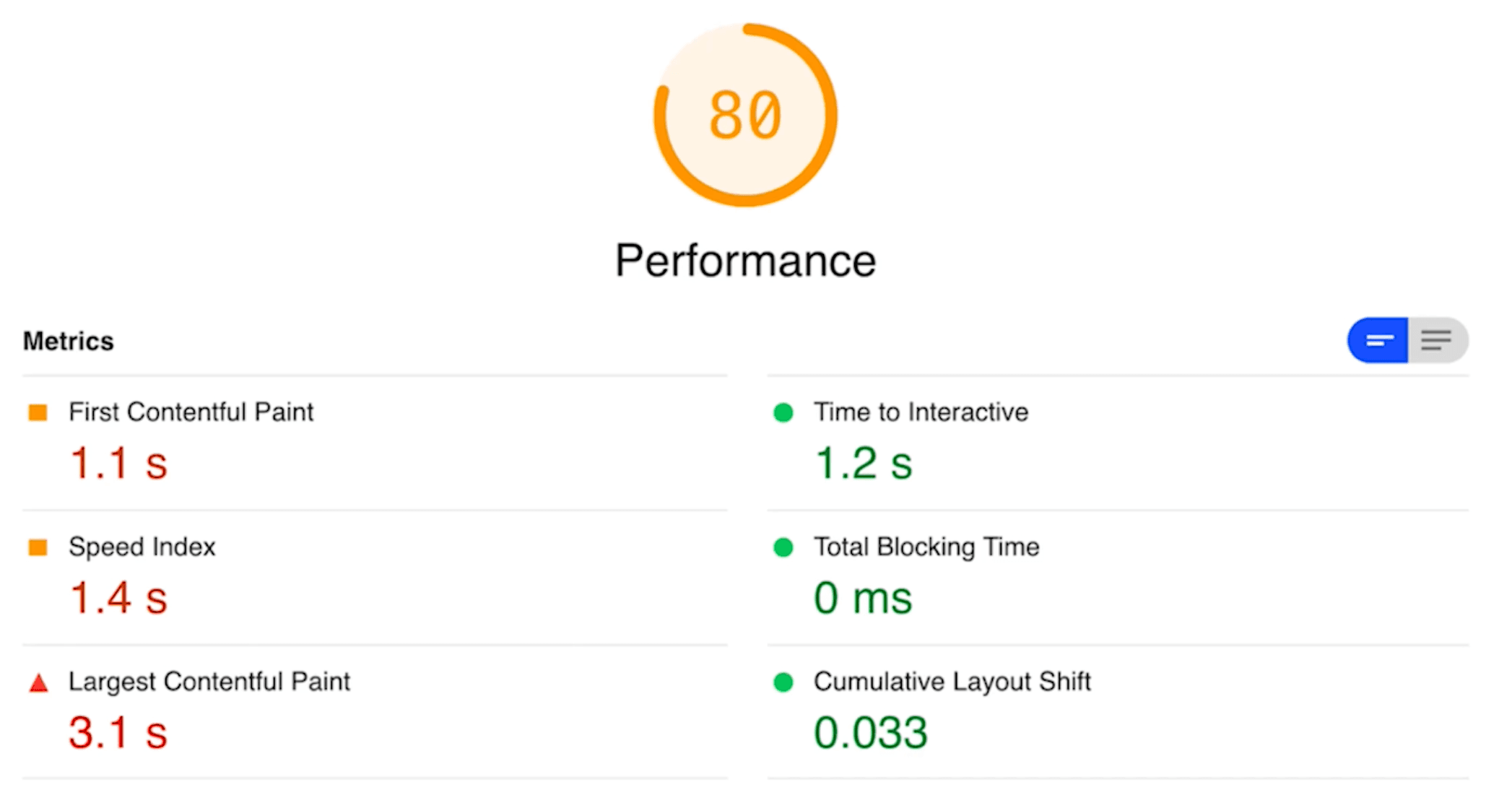Click the orange square beside First Contentful Paint
Image resolution: width=1512 pixels, height=790 pixels.
pyautogui.click(x=38, y=412)
